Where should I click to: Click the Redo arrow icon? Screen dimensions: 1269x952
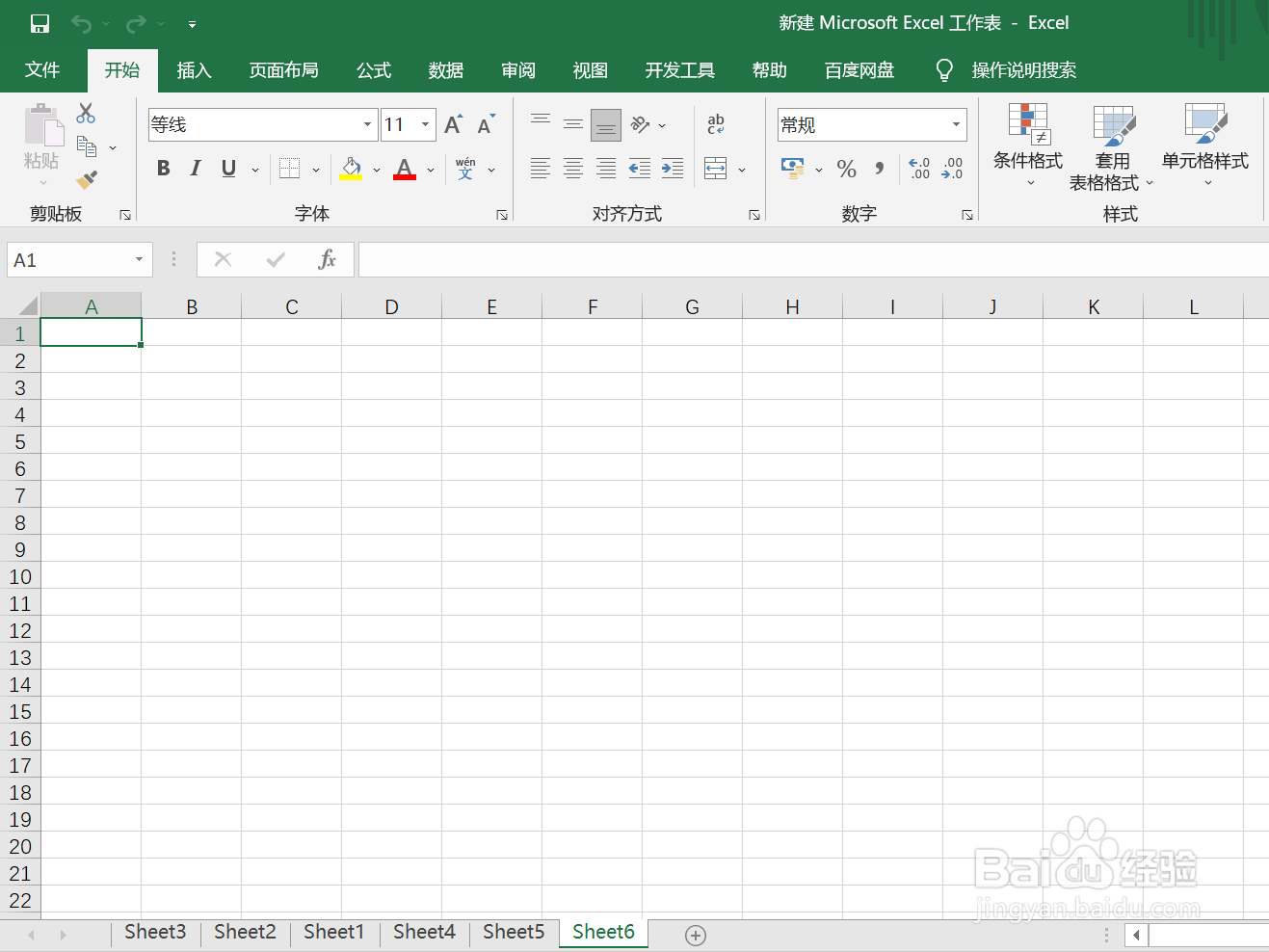point(136,23)
